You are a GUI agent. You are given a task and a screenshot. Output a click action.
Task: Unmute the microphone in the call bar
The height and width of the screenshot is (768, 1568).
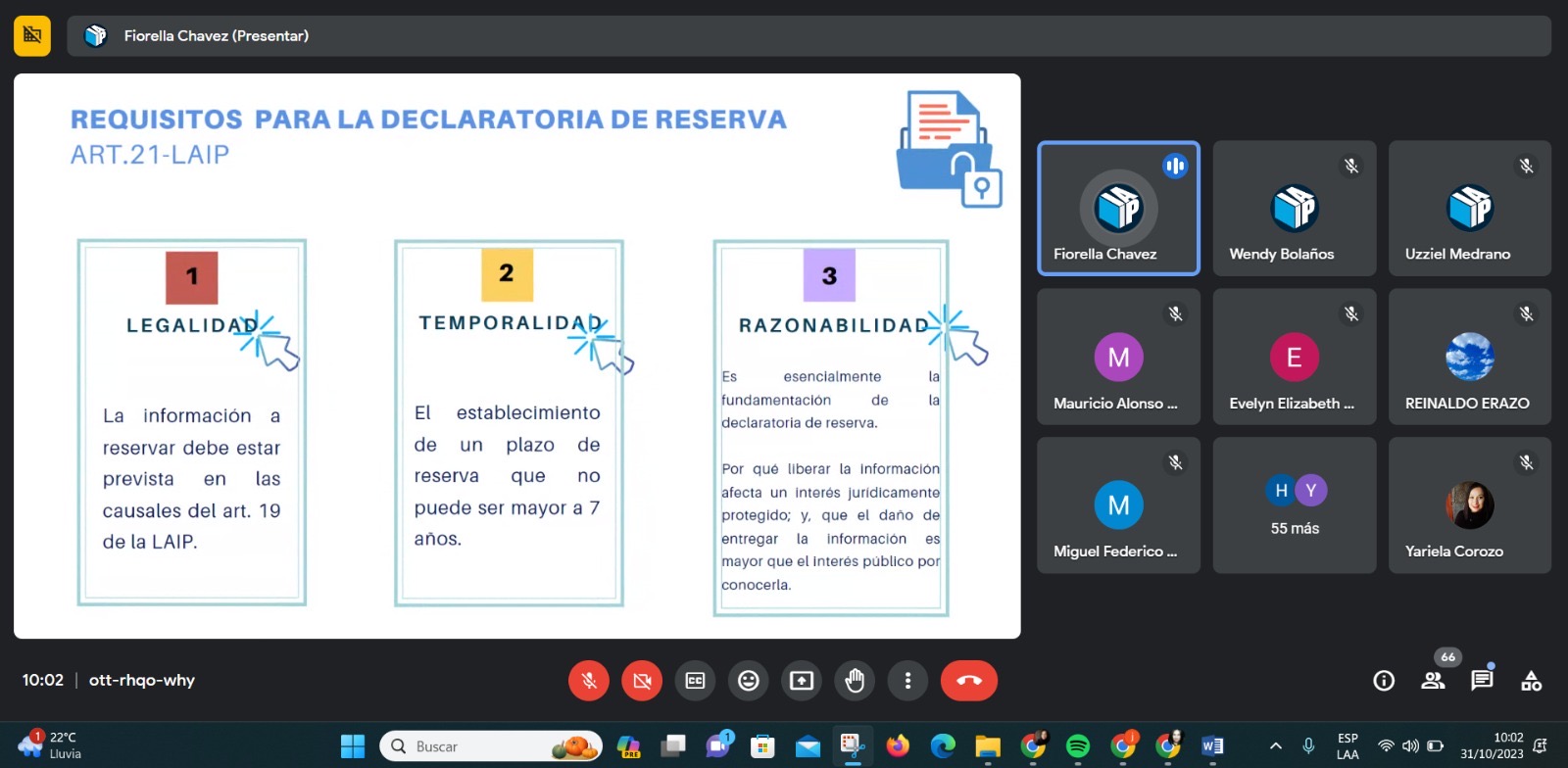(589, 681)
